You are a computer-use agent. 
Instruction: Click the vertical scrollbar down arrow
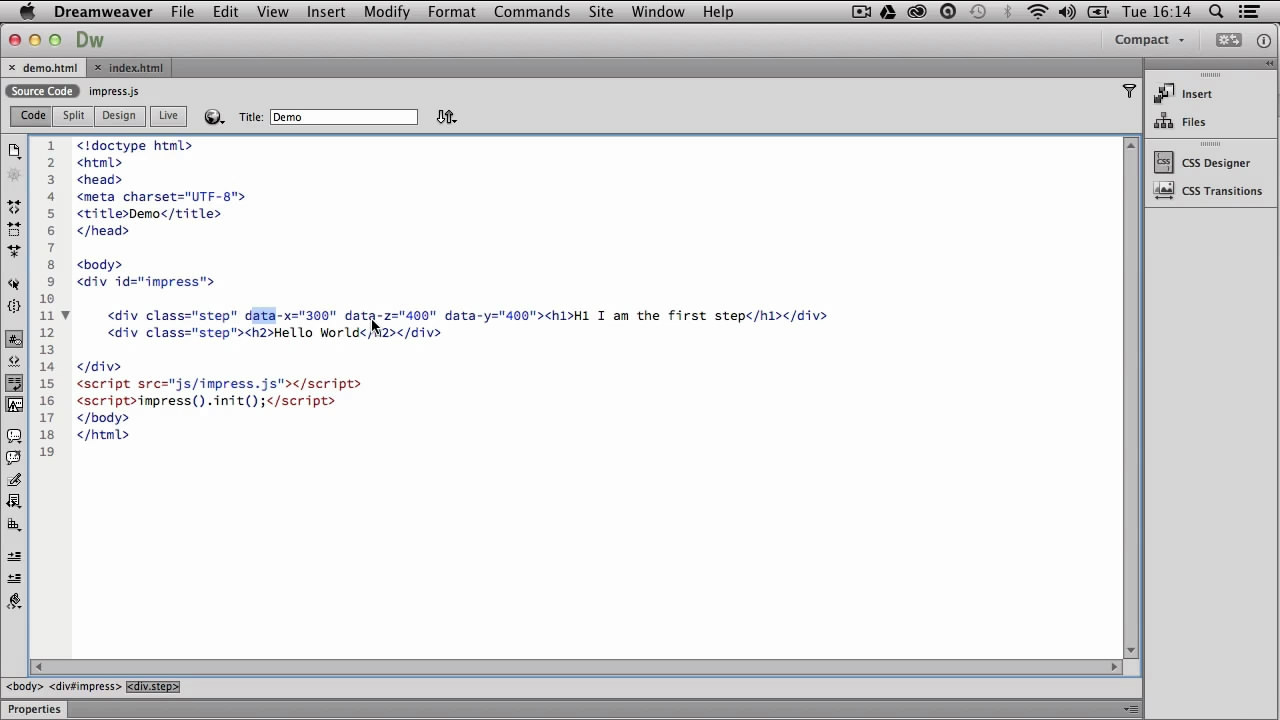coord(1131,651)
